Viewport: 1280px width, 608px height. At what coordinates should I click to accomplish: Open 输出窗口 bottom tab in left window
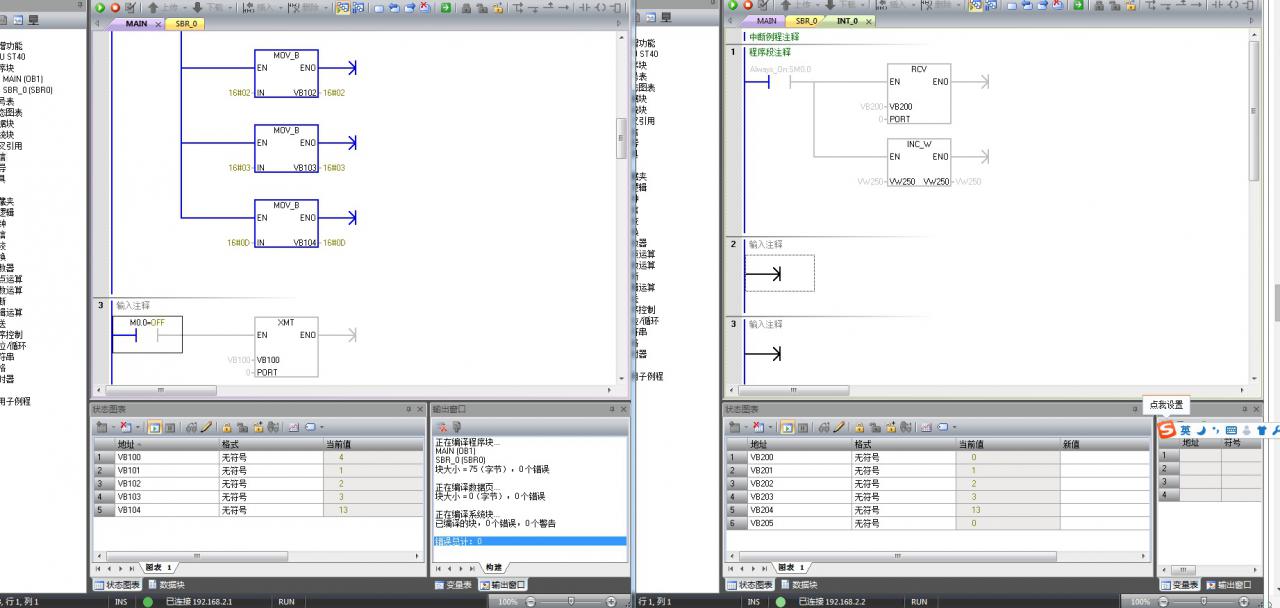click(x=502, y=585)
